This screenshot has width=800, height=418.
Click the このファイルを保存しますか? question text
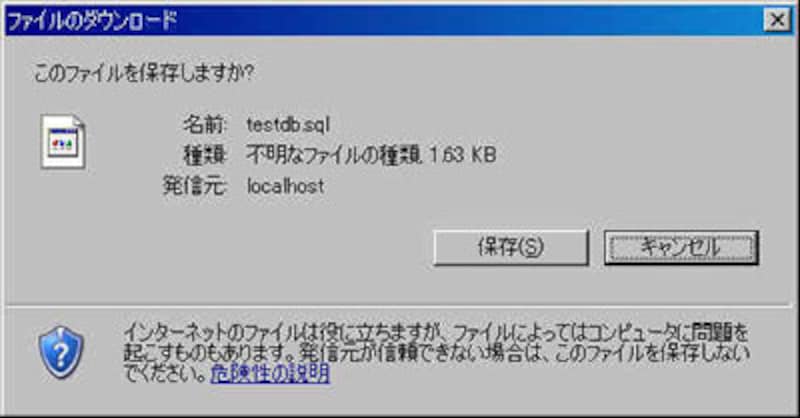click(143, 73)
